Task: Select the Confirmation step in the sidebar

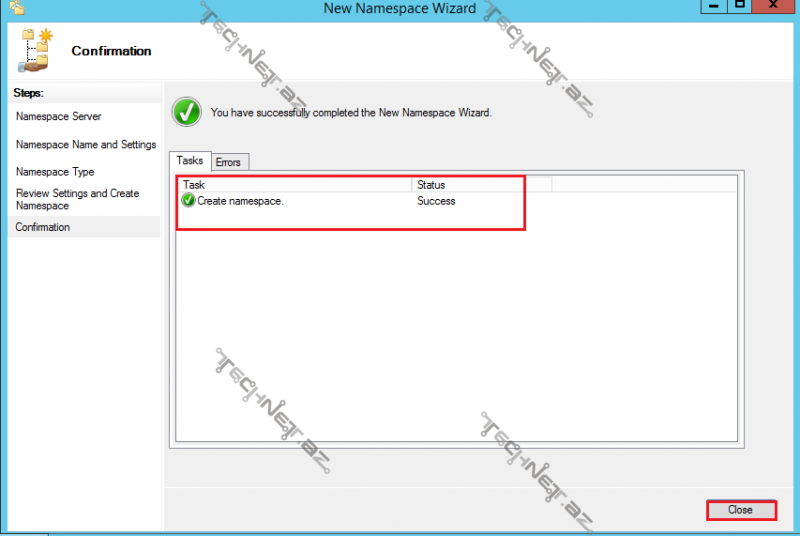Action: 43,227
